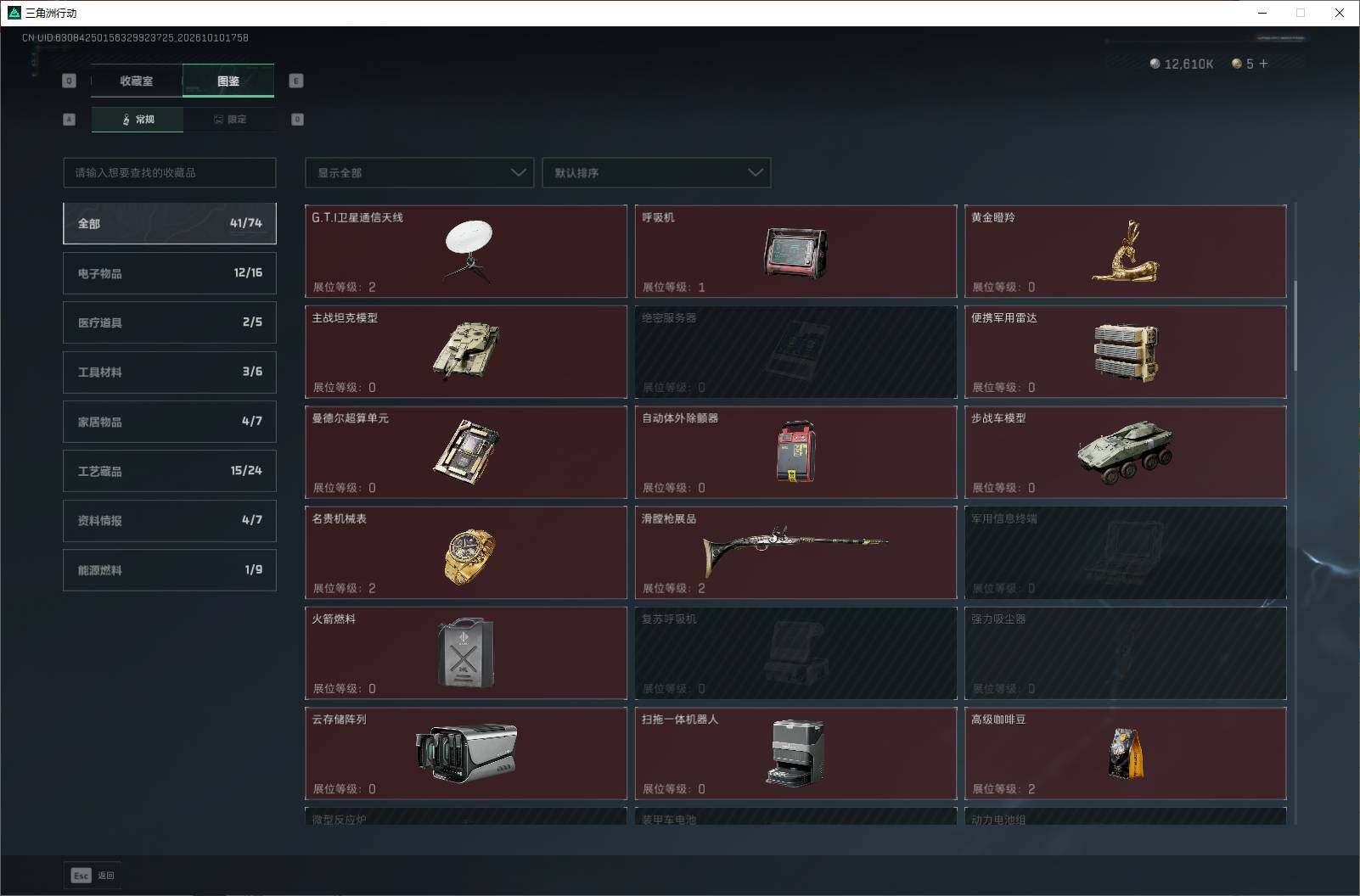This screenshot has height=896, width=1360.
Task: Select the 自动体外除颤器 defibrillator icon
Action: tap(796, 451)
